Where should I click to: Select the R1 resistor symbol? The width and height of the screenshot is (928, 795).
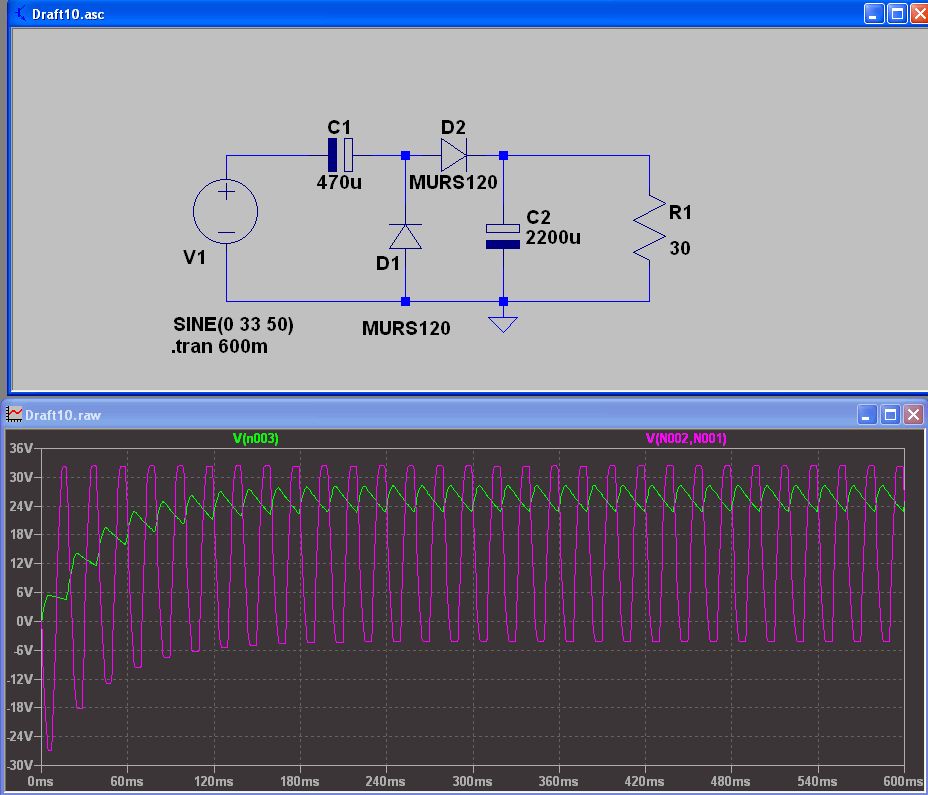(649, 228)
